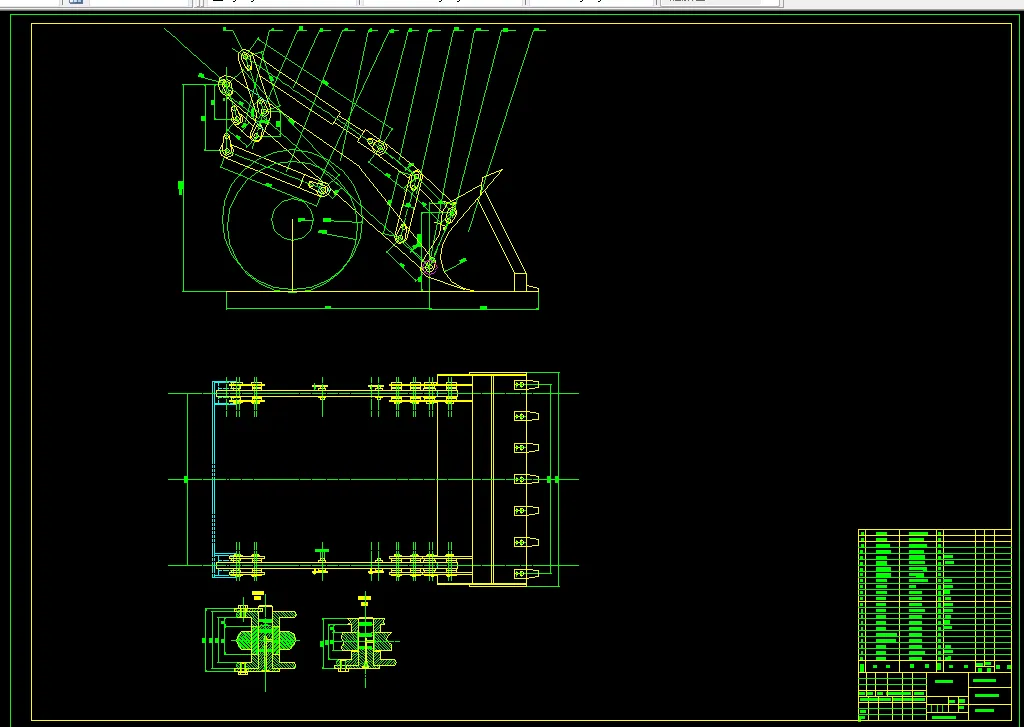Click the title block below the parts list
The height and width of the screenshot is (727, 1024).
(x=935, y=696)
